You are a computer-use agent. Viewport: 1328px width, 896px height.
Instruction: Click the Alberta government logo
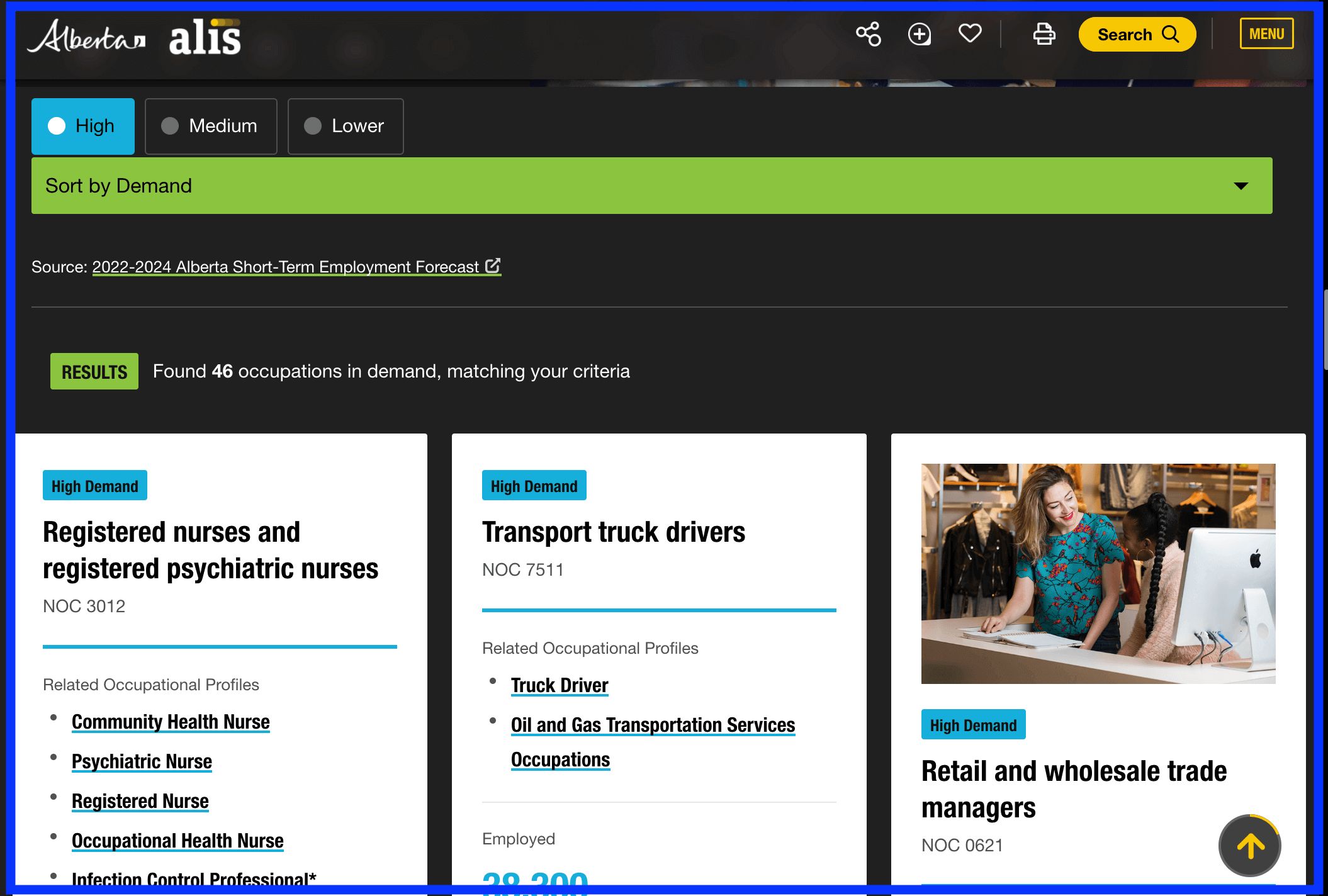(87, 37)
